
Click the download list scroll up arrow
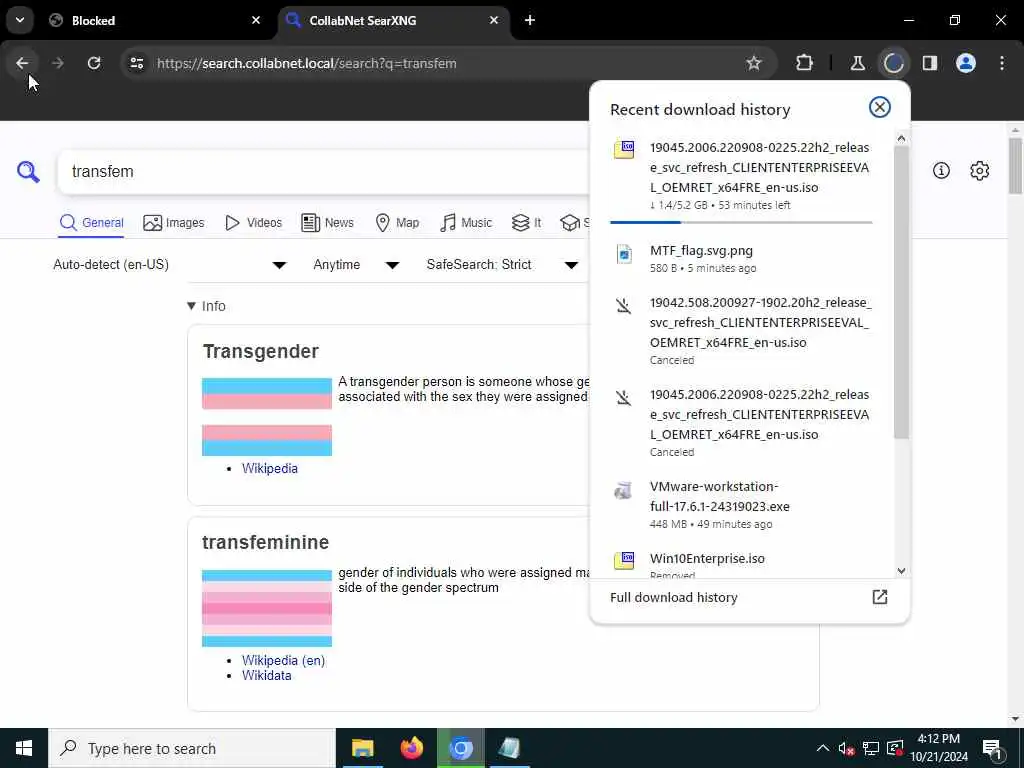point(901,138)
